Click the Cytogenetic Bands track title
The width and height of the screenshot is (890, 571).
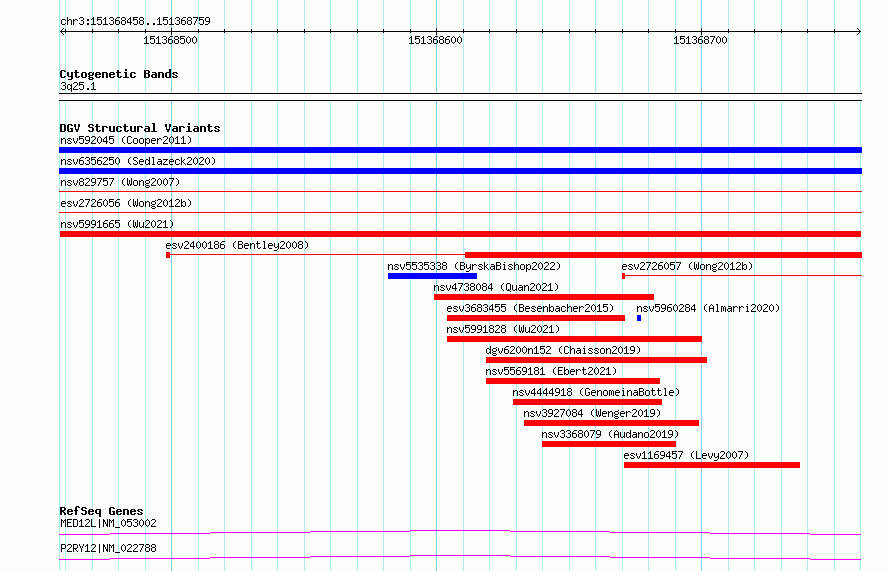119,74
